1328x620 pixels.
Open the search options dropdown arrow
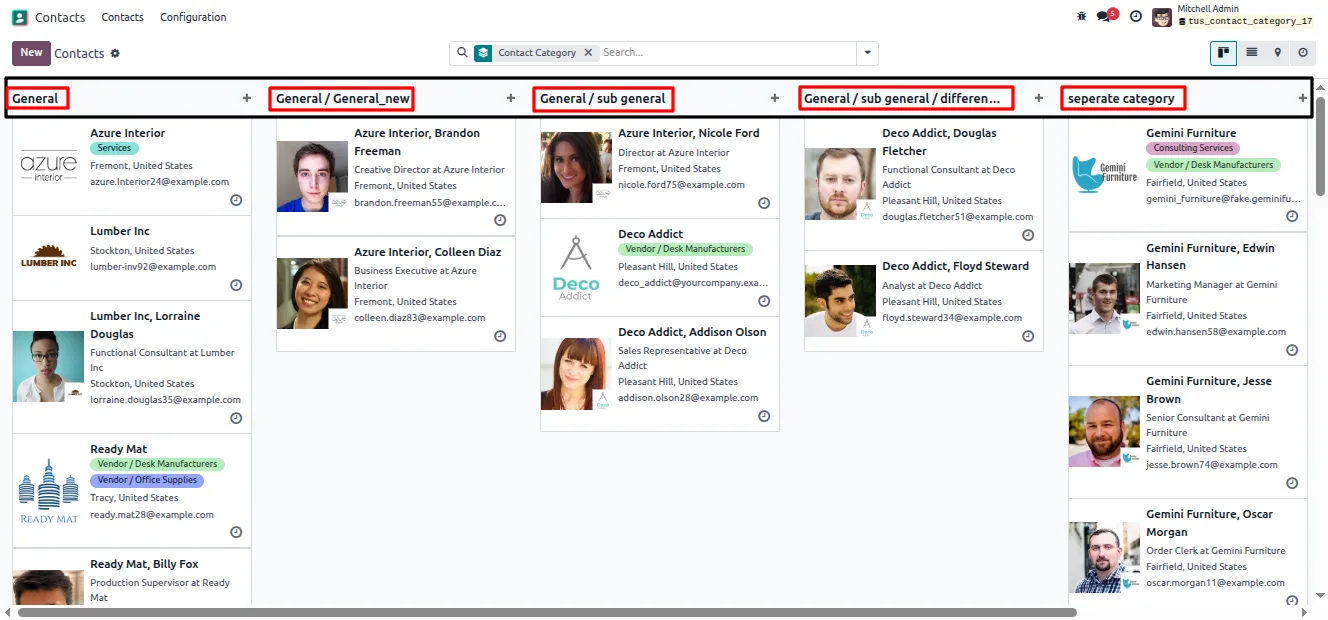tap(867, 53)
